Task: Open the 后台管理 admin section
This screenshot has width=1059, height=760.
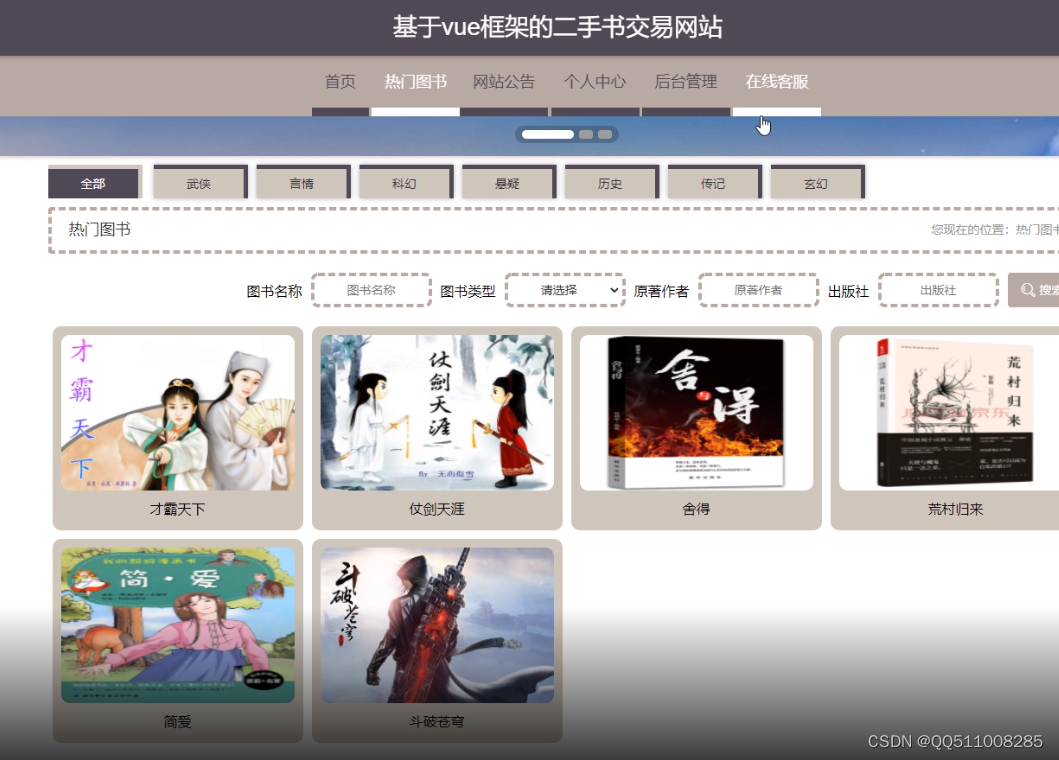Action: point(686,83)
